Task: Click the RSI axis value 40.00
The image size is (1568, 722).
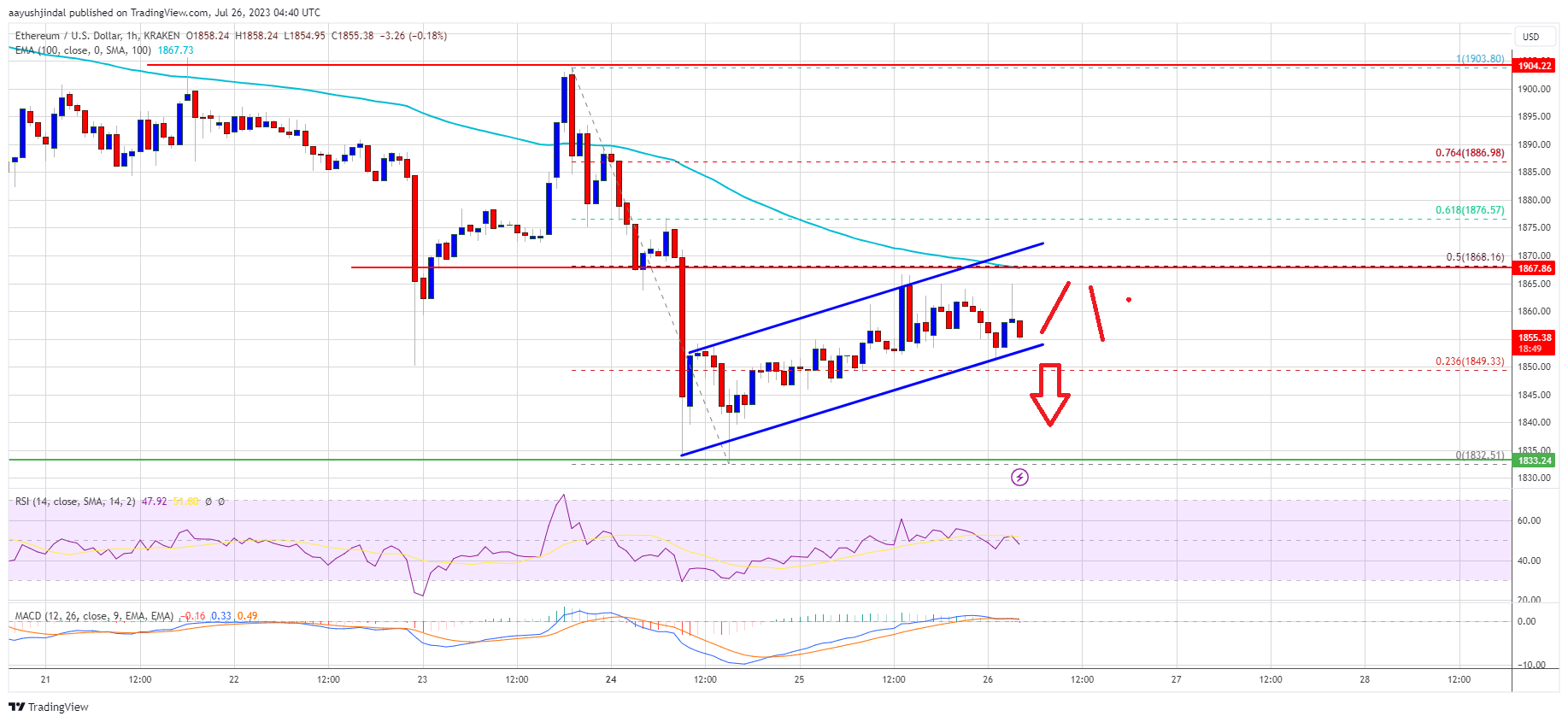Action: (1529, 561)
